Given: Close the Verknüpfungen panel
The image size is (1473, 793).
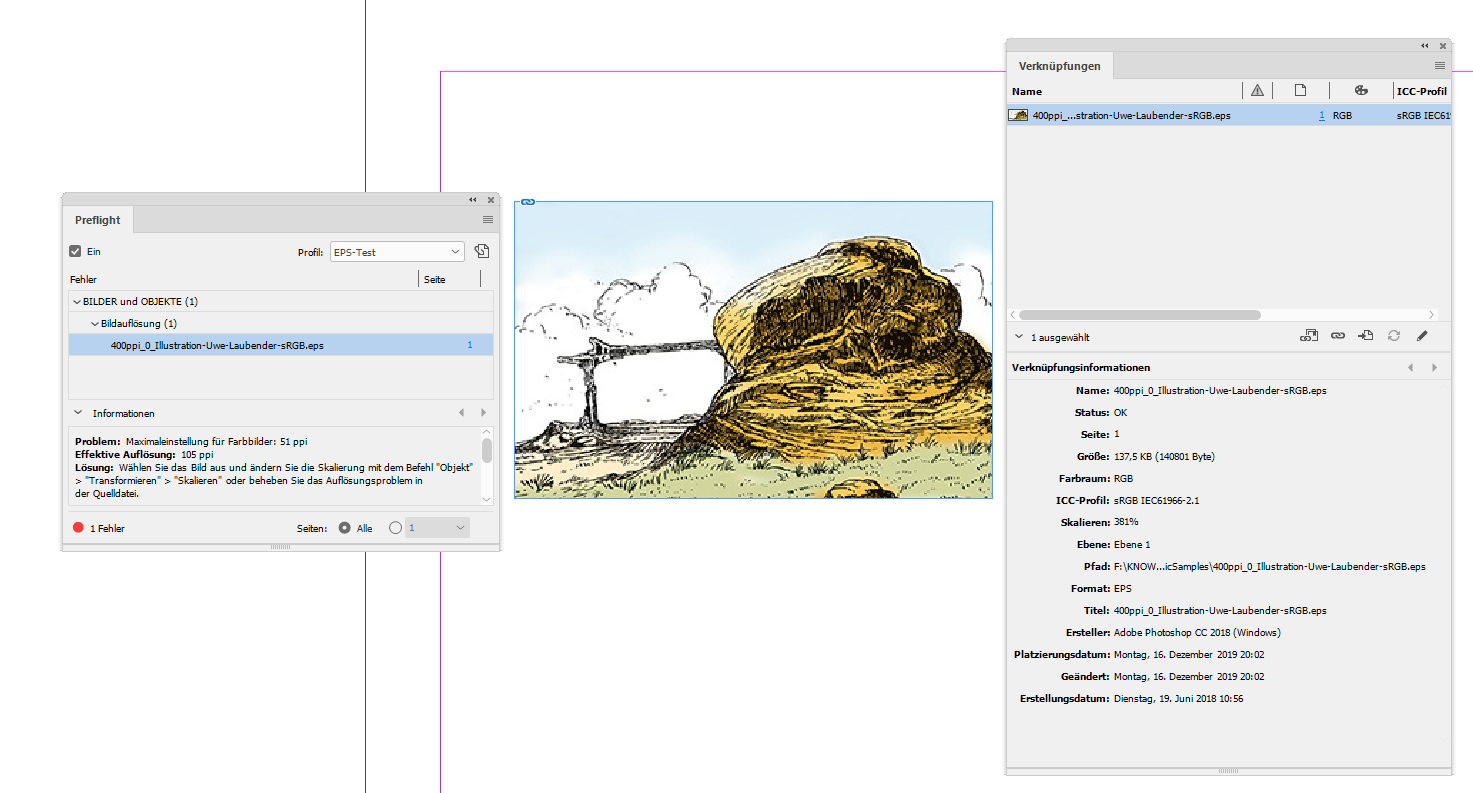Looking at the screenshot, I should click(1443, 46).
